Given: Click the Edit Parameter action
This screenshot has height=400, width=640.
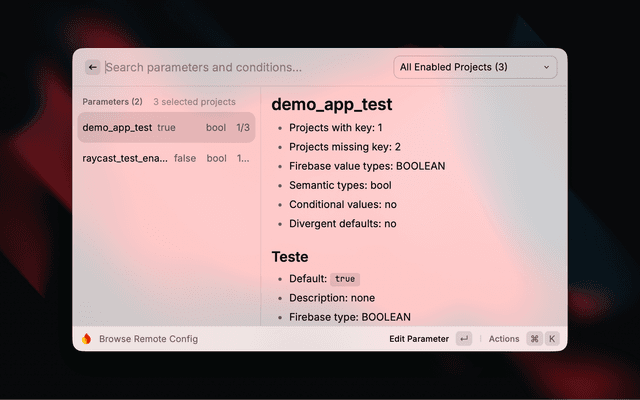Looking at the screenshot, I should coord(419,339).
